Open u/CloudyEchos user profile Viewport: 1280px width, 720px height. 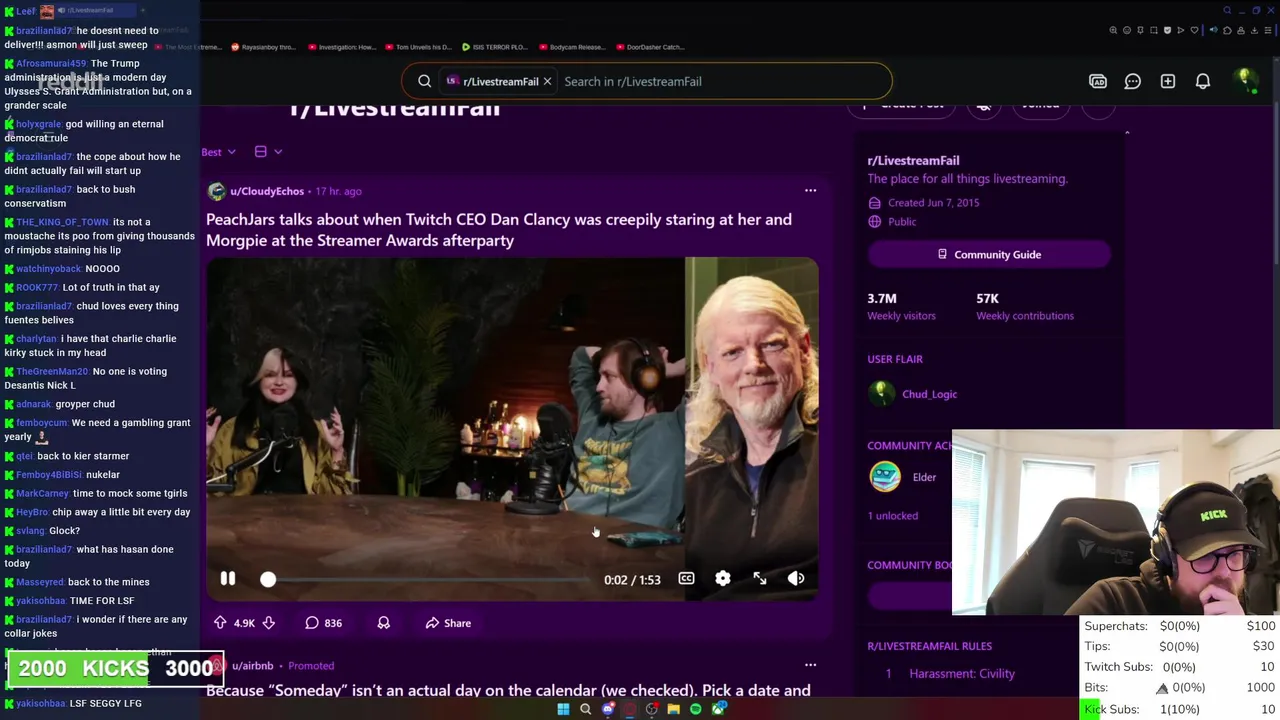tap(267, 191)
